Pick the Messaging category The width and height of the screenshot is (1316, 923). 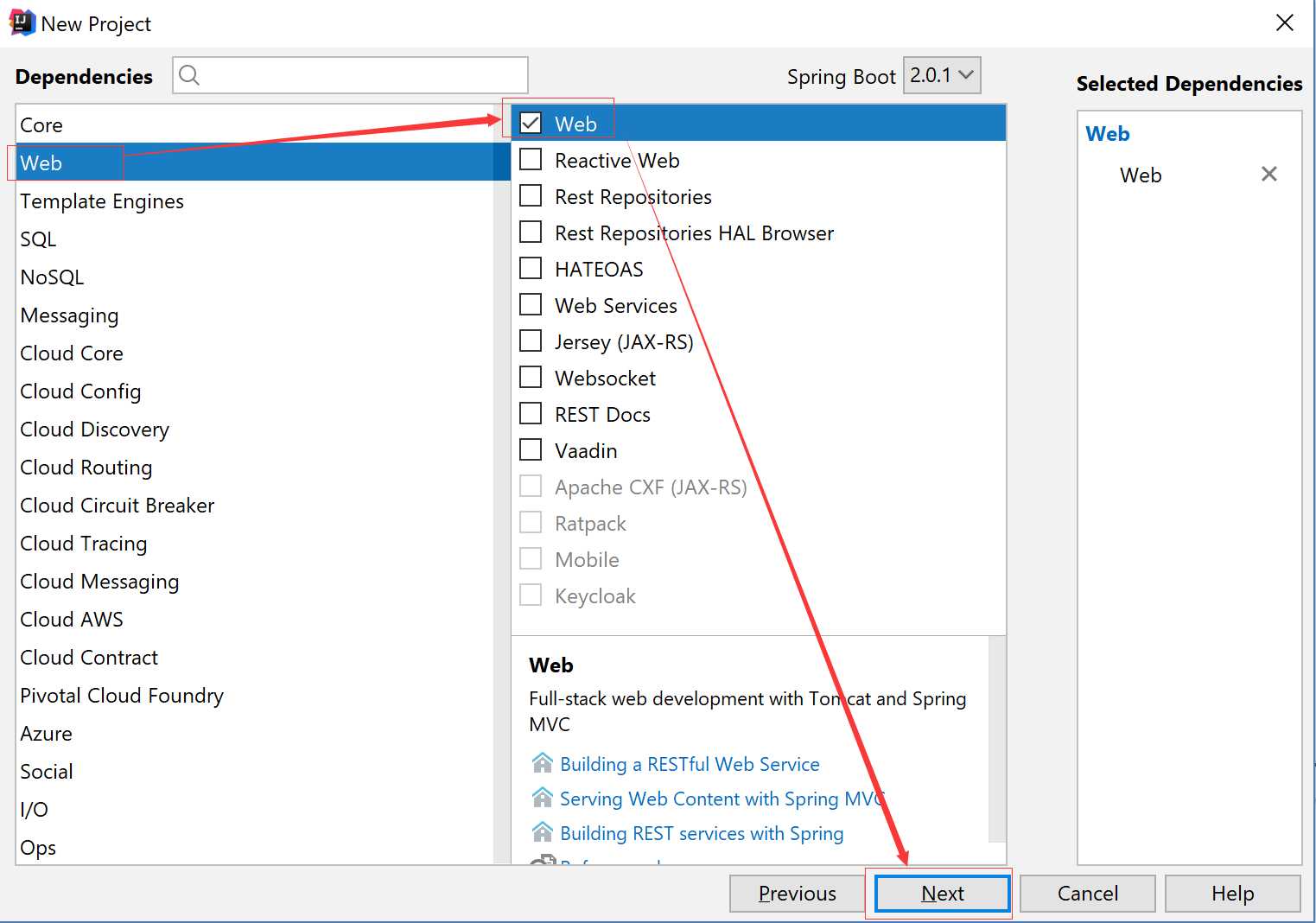(255, 315)
